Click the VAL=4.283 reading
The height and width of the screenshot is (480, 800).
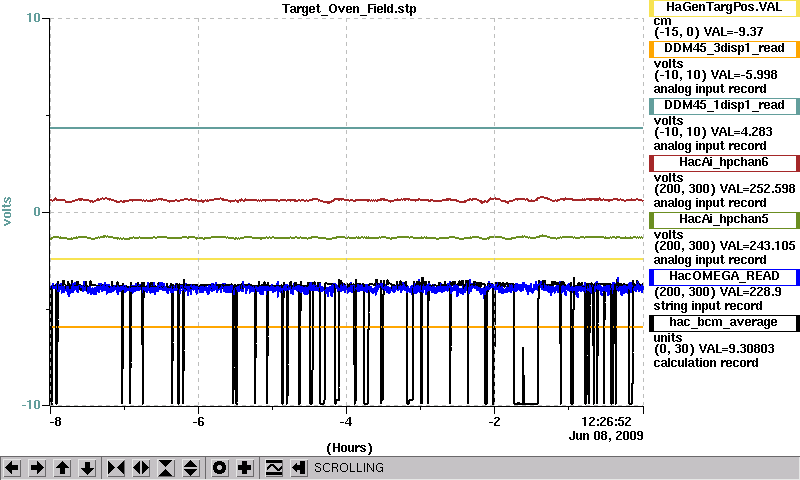[741, 132]
